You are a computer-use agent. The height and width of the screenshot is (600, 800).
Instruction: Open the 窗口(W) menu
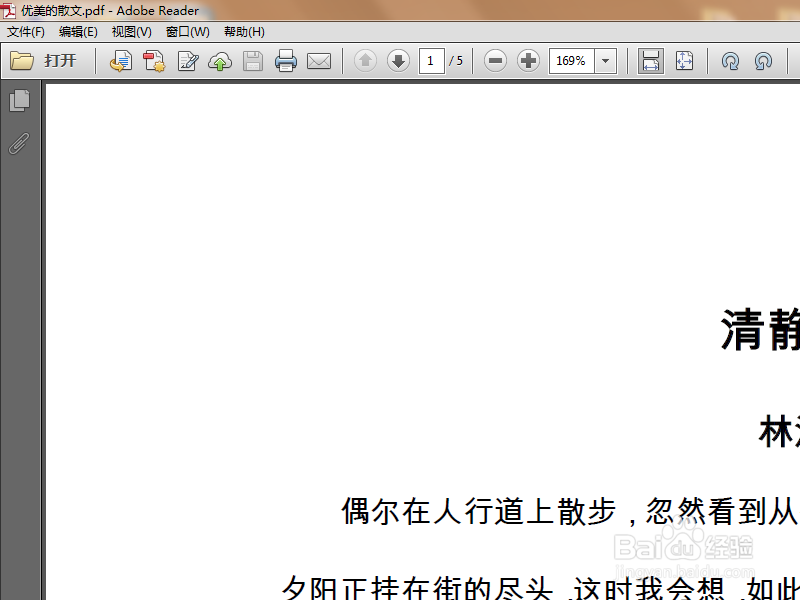pyautogui.click(x=188, y=32)
